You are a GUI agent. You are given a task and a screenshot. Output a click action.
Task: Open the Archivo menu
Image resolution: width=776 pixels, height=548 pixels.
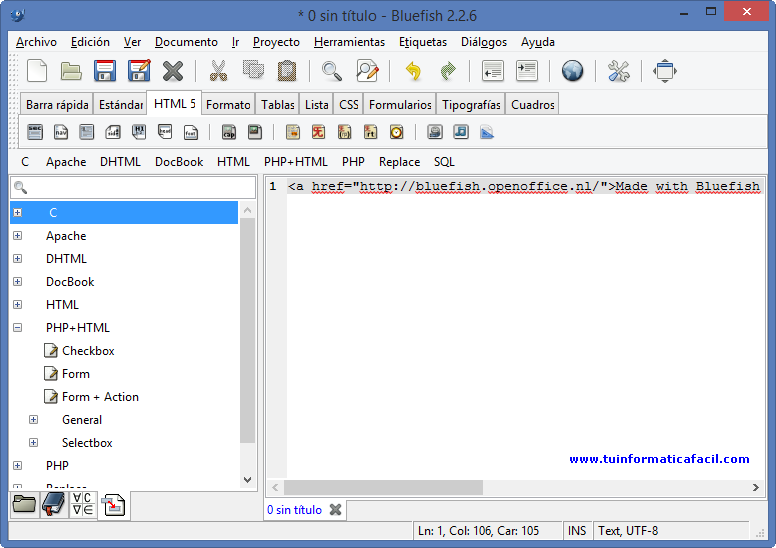(x=36, y=42)
